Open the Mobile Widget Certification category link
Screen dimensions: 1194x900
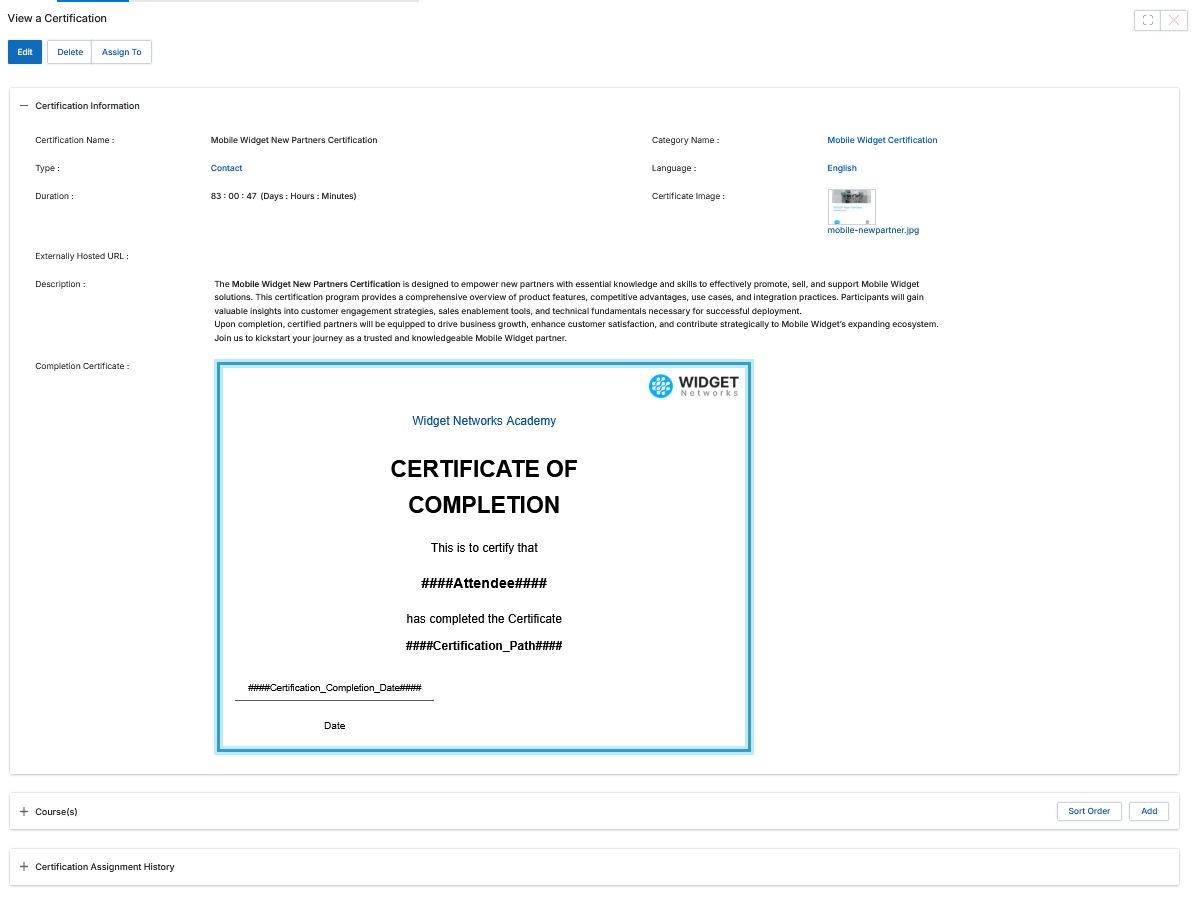882,140
